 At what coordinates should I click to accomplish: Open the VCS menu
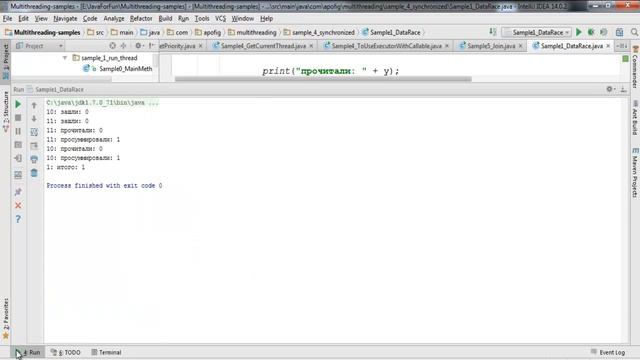pos(220,18)
